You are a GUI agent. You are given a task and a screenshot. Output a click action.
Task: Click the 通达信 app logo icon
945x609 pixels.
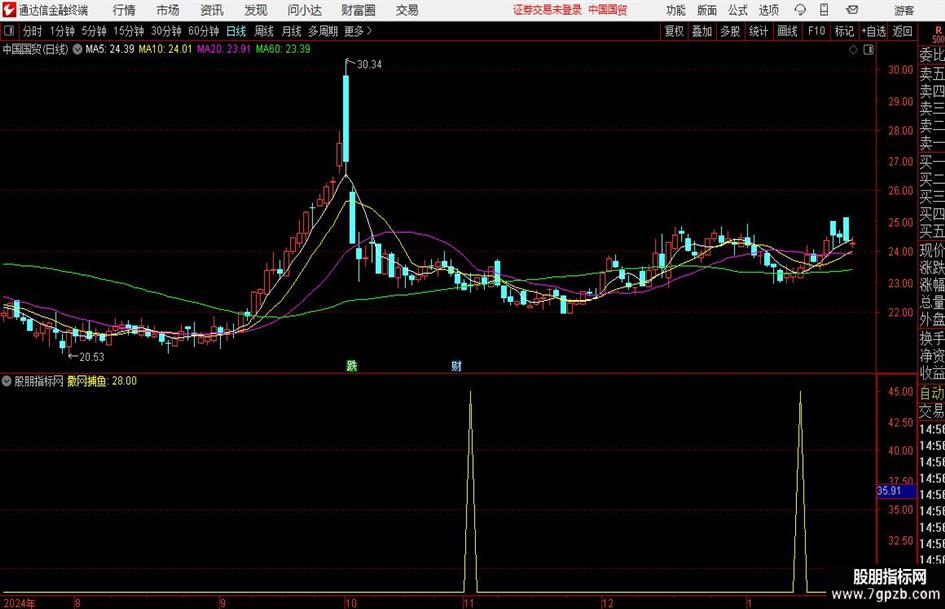[8, 10]
